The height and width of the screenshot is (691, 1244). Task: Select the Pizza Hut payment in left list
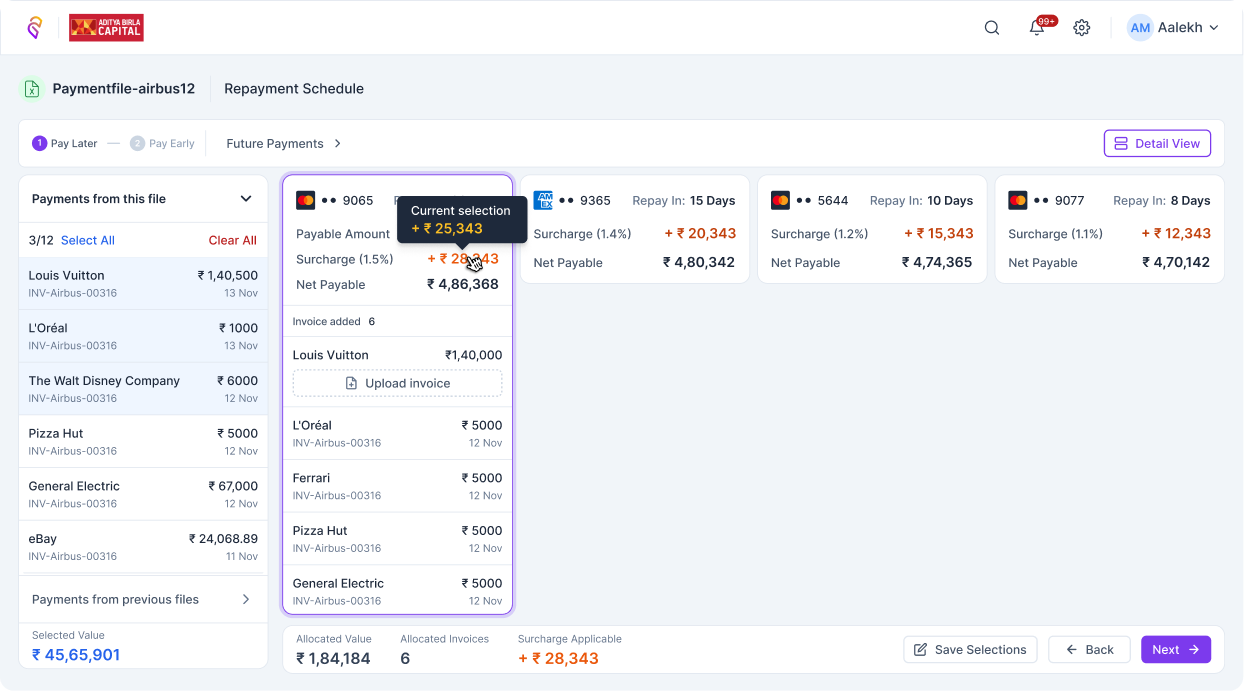point(143,442)
